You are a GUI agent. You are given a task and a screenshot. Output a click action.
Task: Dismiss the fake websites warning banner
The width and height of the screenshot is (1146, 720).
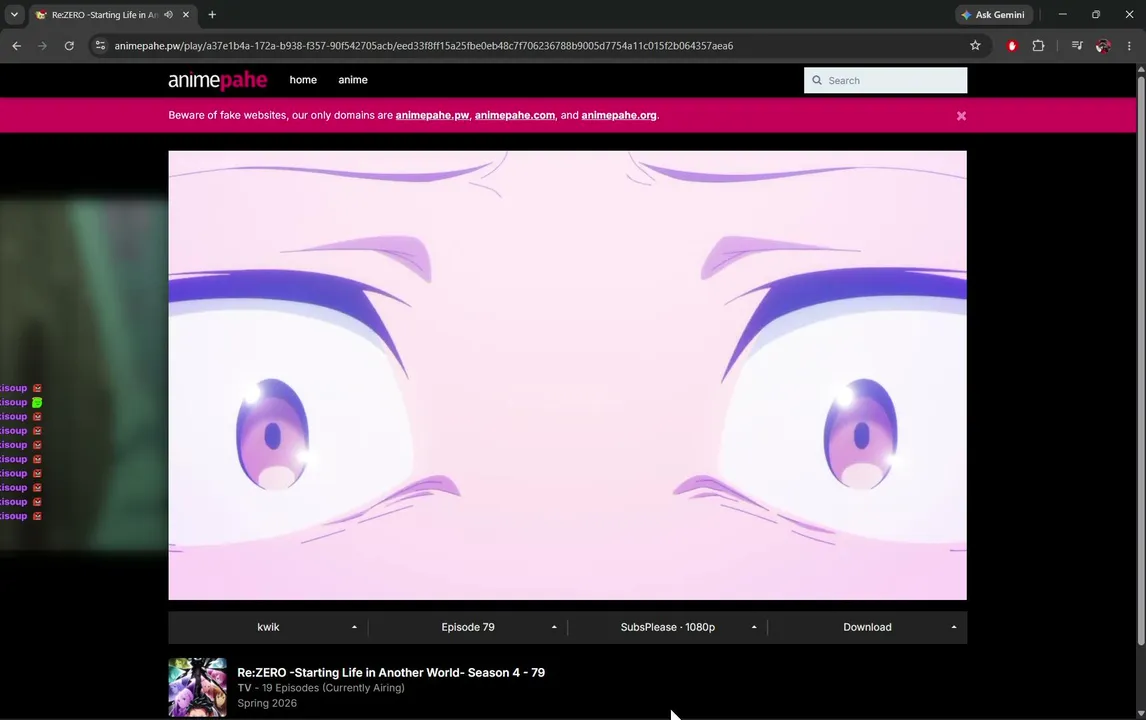pyautogui.click(x=961, y=115)
